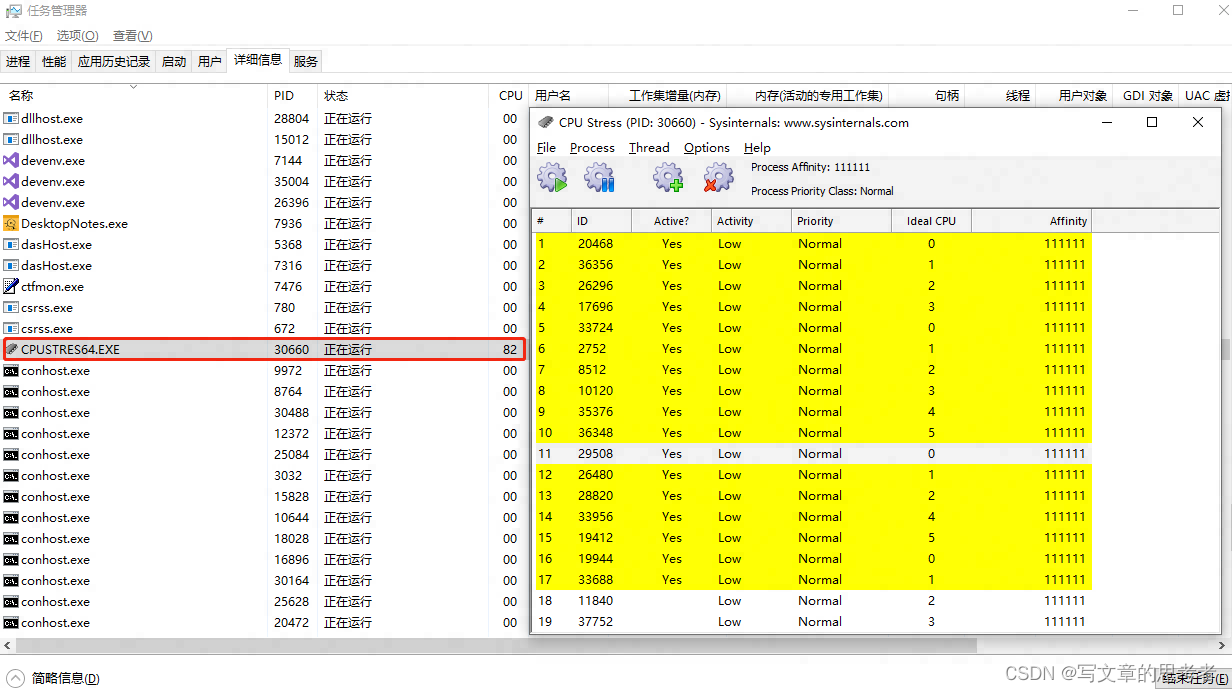Click the CPUSTRES64.EXE process icon
The width and height of the screenshot is (1232, 692).
point(12,349)
